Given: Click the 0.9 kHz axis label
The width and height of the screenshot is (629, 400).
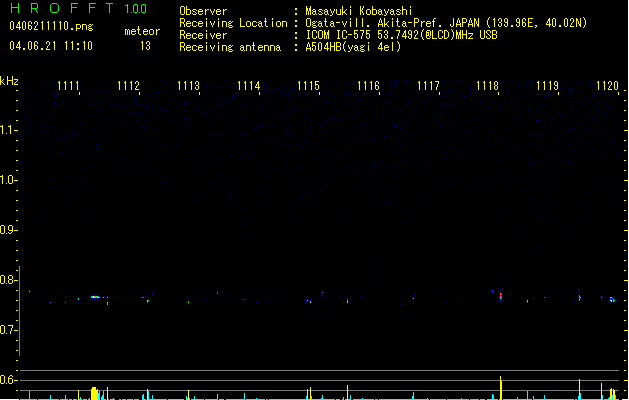Looking at the screenshot, I should tap(8, 230).
